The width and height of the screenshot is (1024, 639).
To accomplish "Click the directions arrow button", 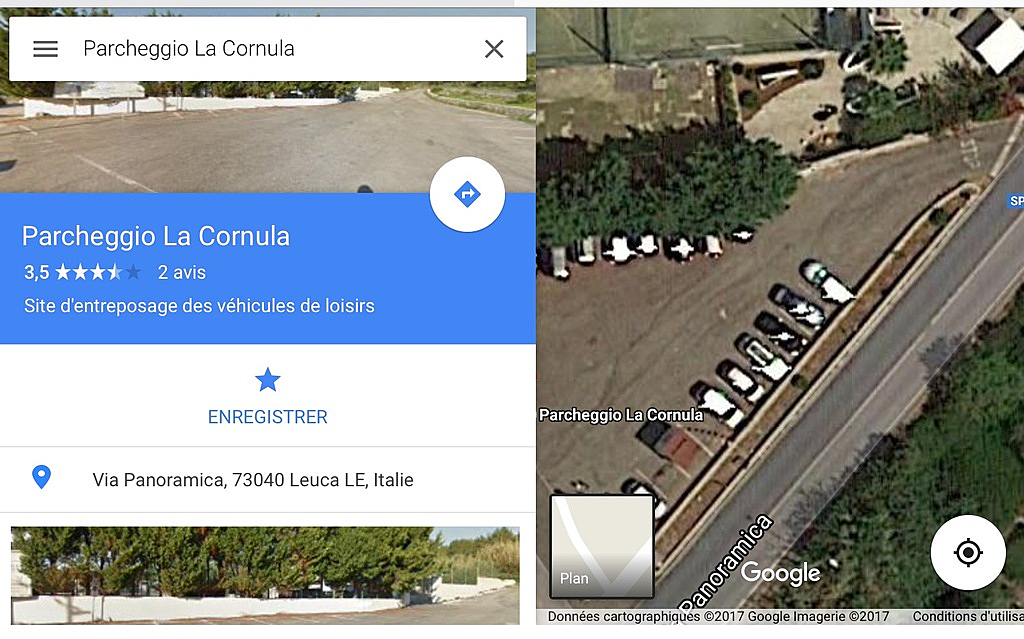I will click(x=467, y=194).
